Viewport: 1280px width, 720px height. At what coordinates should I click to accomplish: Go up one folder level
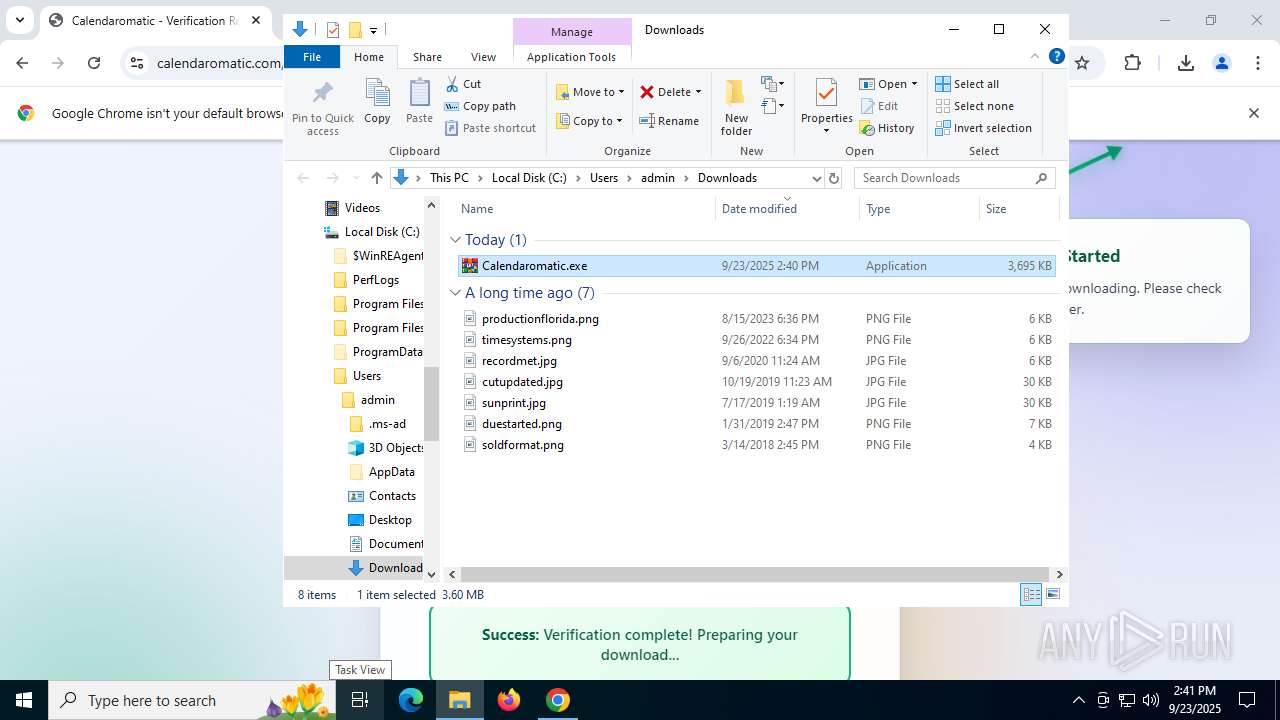pos(376,178)
